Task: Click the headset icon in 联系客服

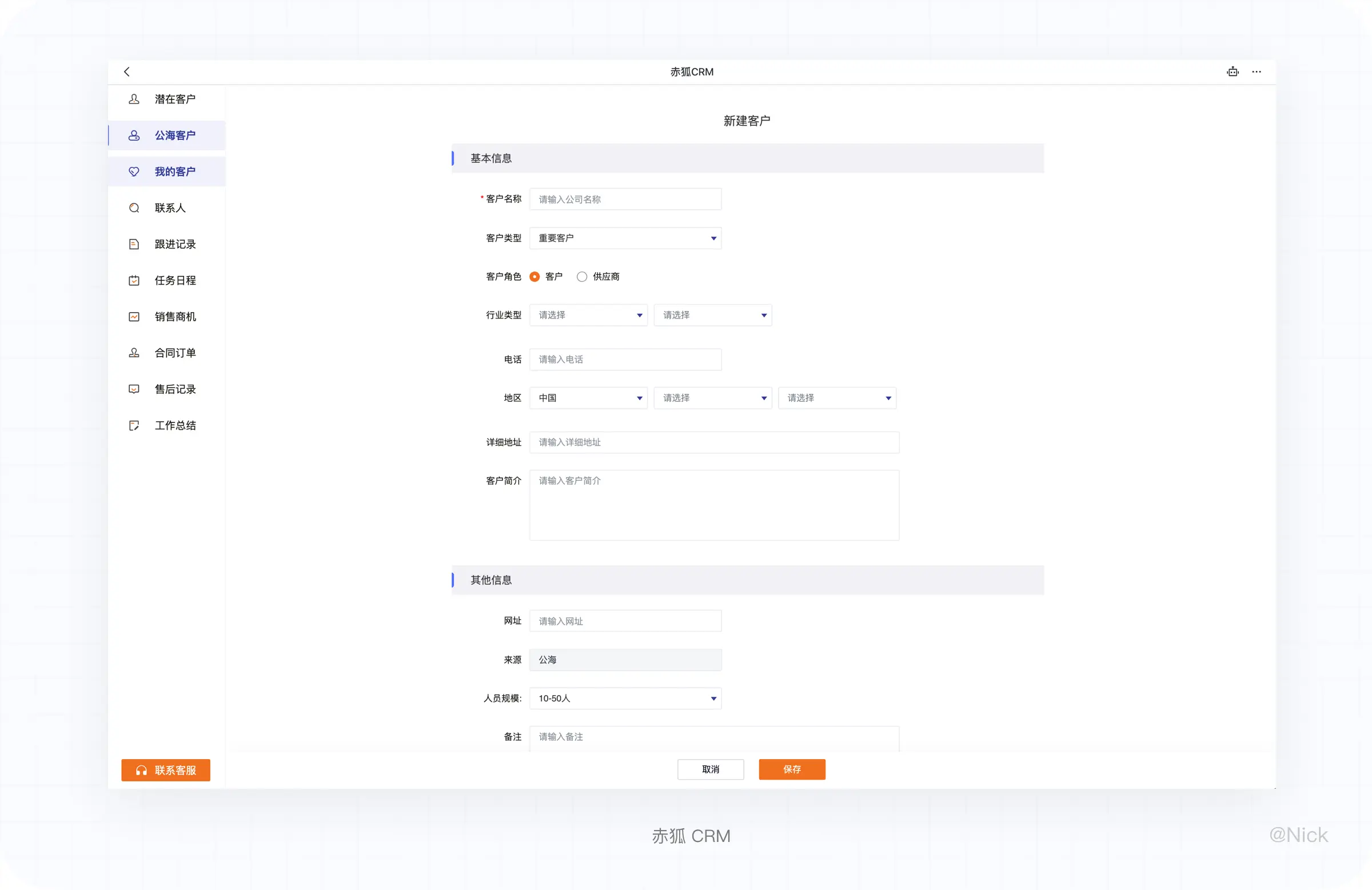Action: pyautogui.click(x=141, y=771)
